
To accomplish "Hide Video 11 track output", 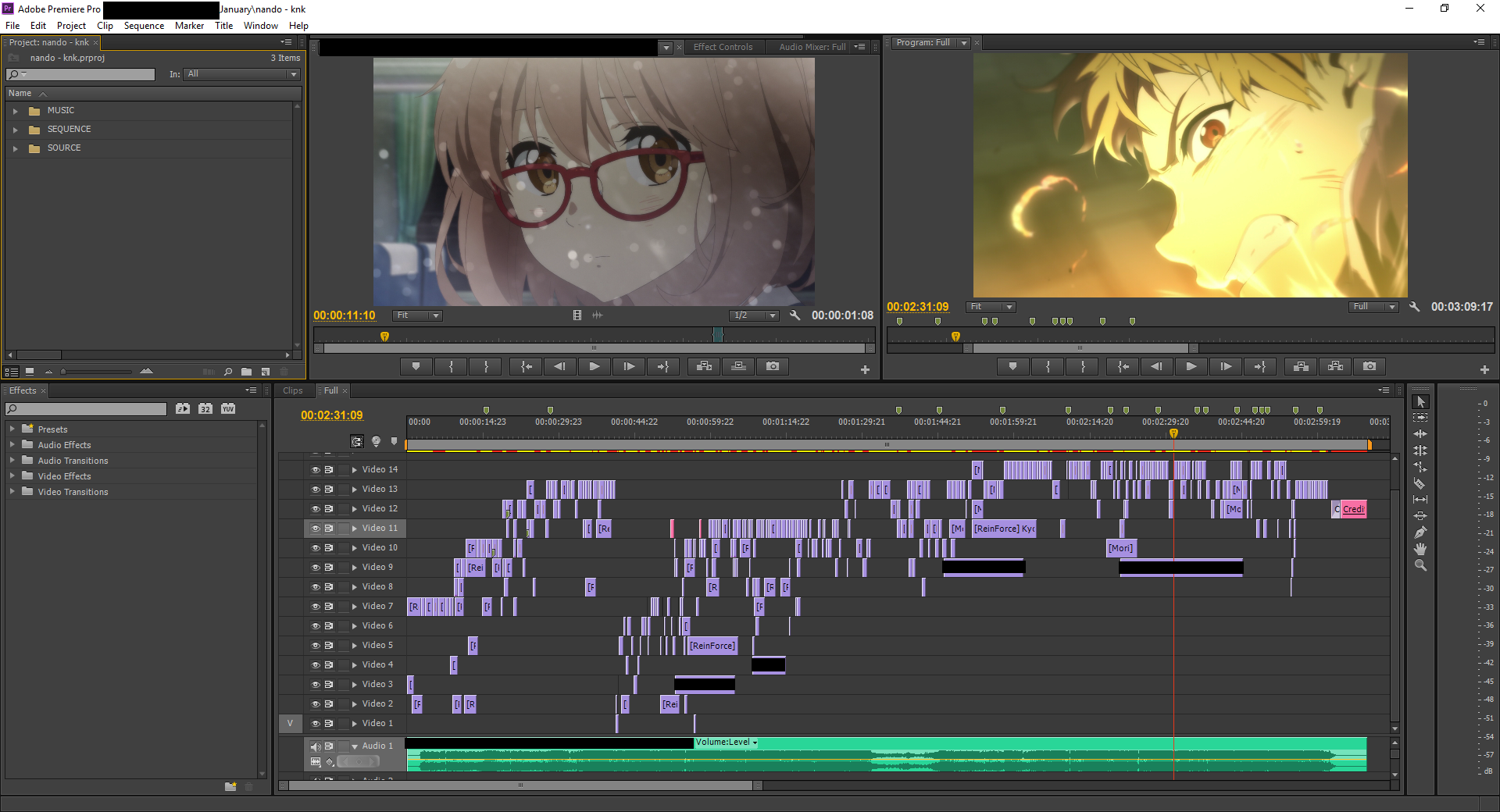I will point(316,529).
